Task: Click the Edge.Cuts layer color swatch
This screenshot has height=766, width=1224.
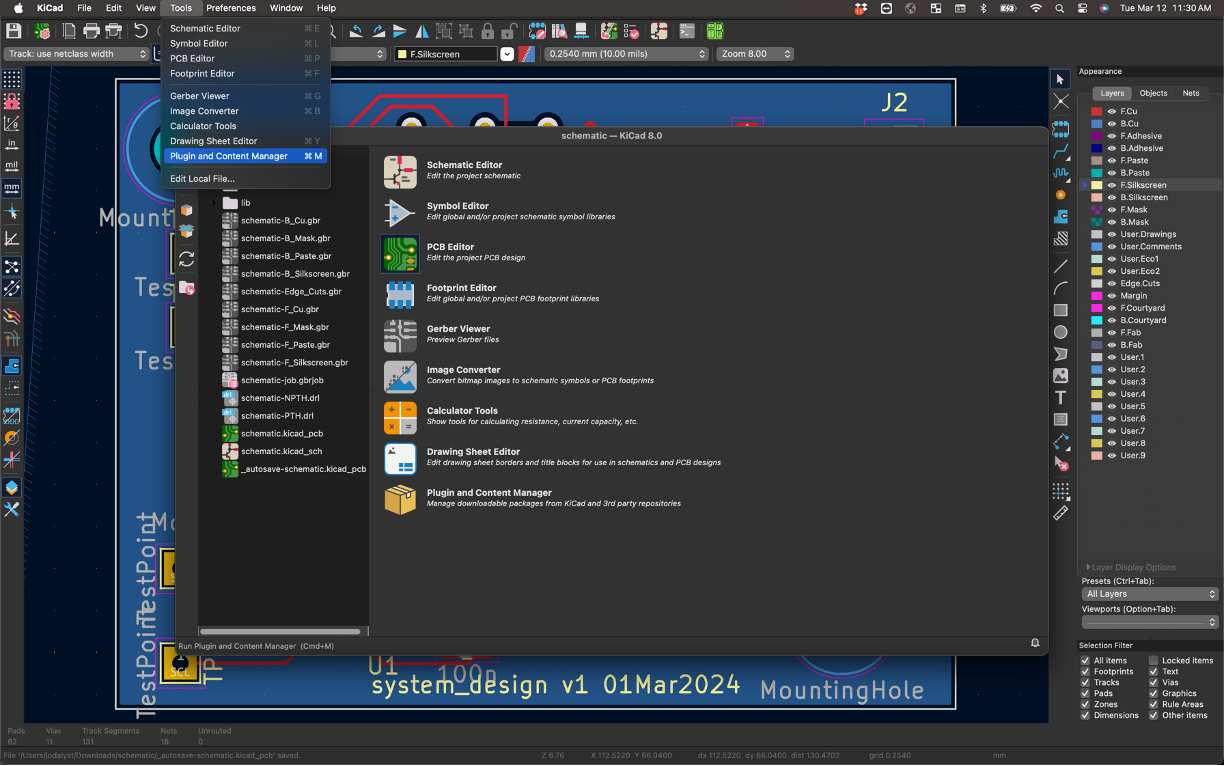Action: [1097, 284]
